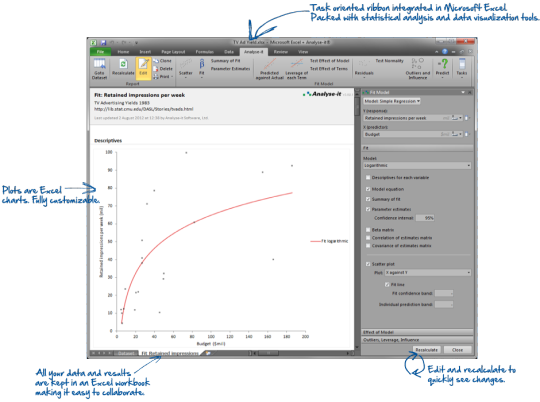This screenshot has width=540, height=402.
Task: Expand the Outliers, Leverage, Influence section
Action: [417, 340]
